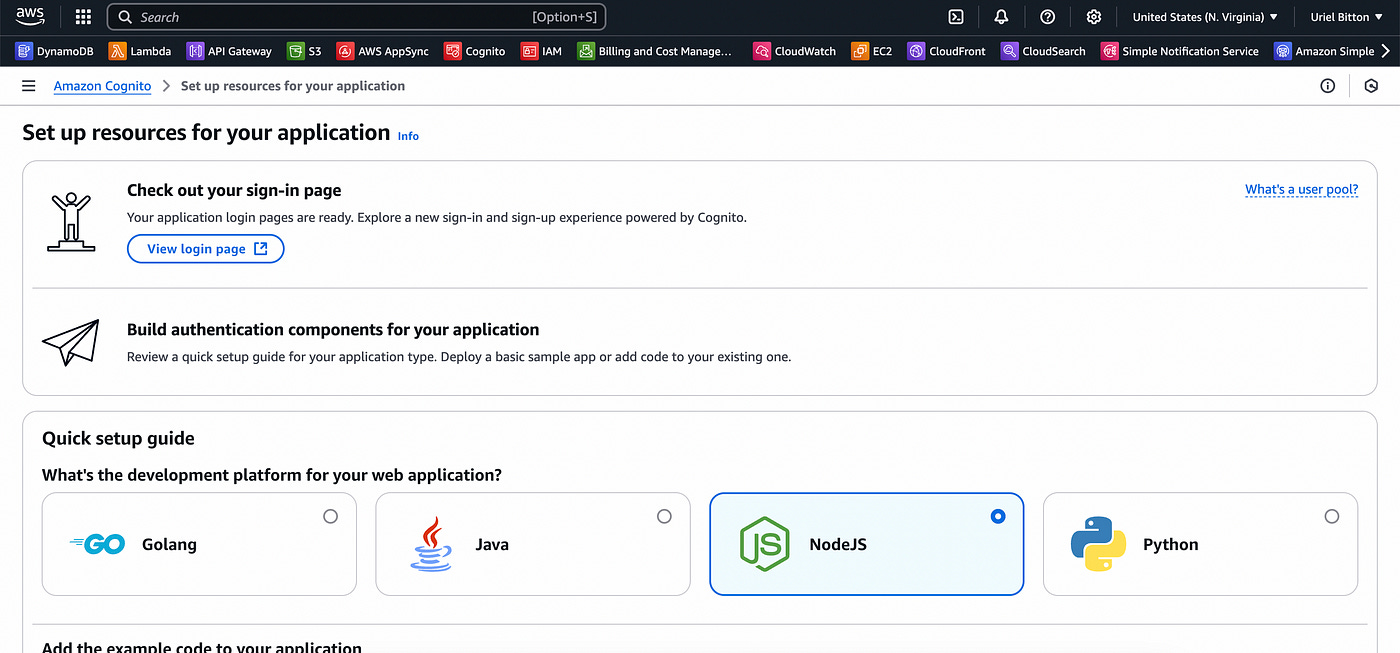Viewport: 1400px width, 653px height.
Task: Click the NodeJS platform card label
Action: (838, 544)
